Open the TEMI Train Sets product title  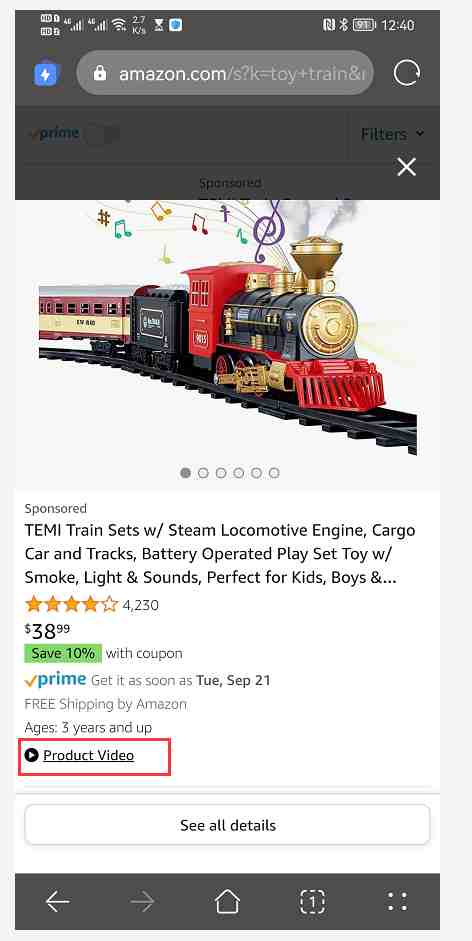pyautogui.click(x=220, y=554)
